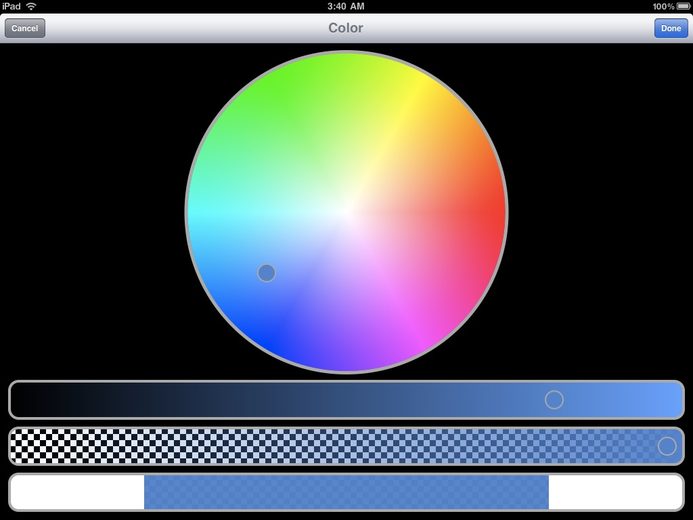Viewport: 693px width, 520px height.
Task: Click the hue-saturation color wheel
Action: coord(346,213)
